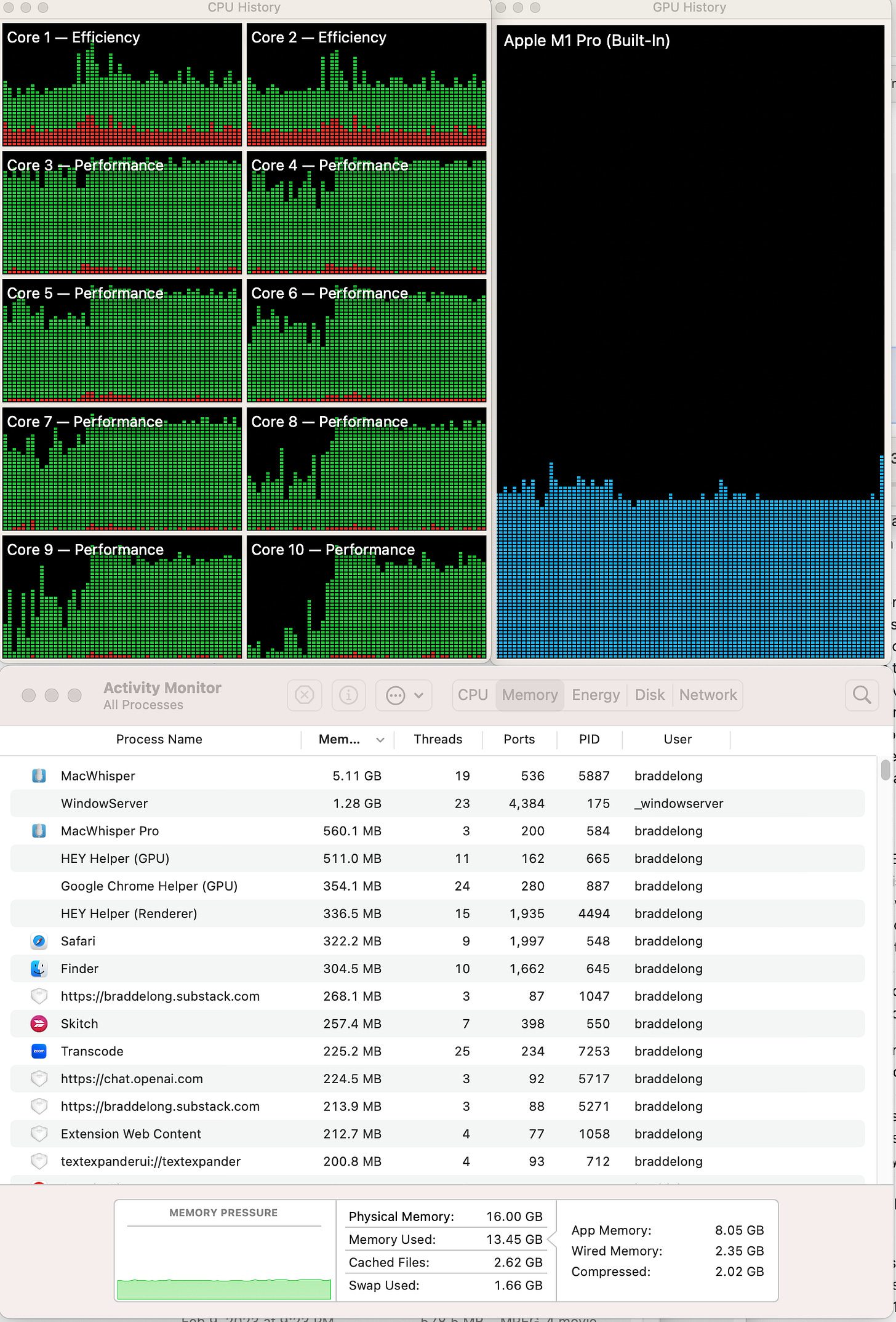Screen dimensions: 896x1322
Task: Select HEY Helper (Renderer) process
Action: (x=438, y=913)
